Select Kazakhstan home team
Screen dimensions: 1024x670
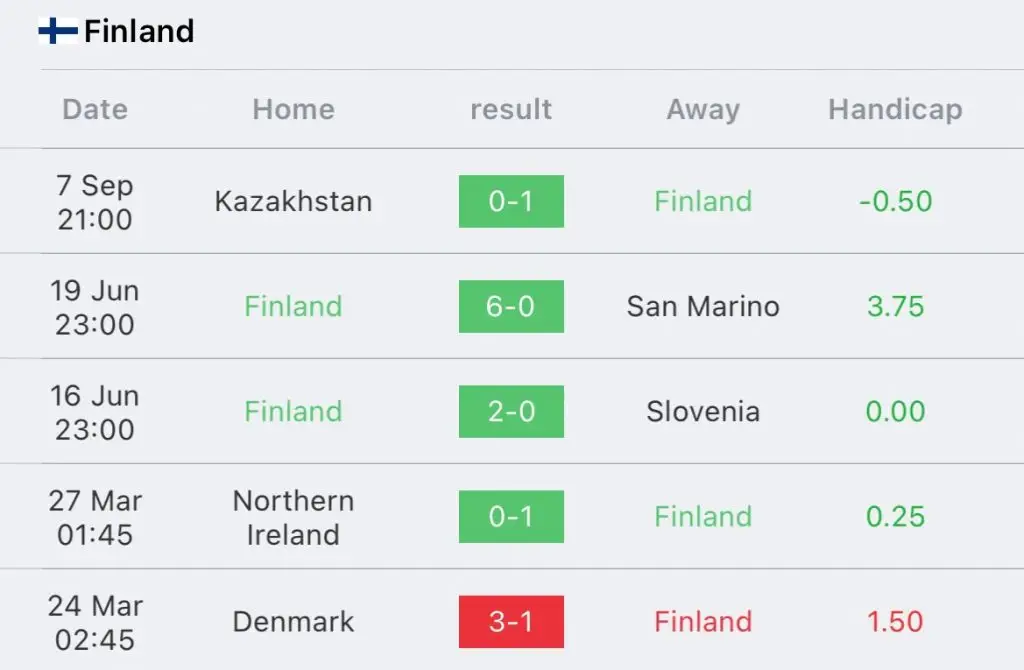(x=293, y=201)
